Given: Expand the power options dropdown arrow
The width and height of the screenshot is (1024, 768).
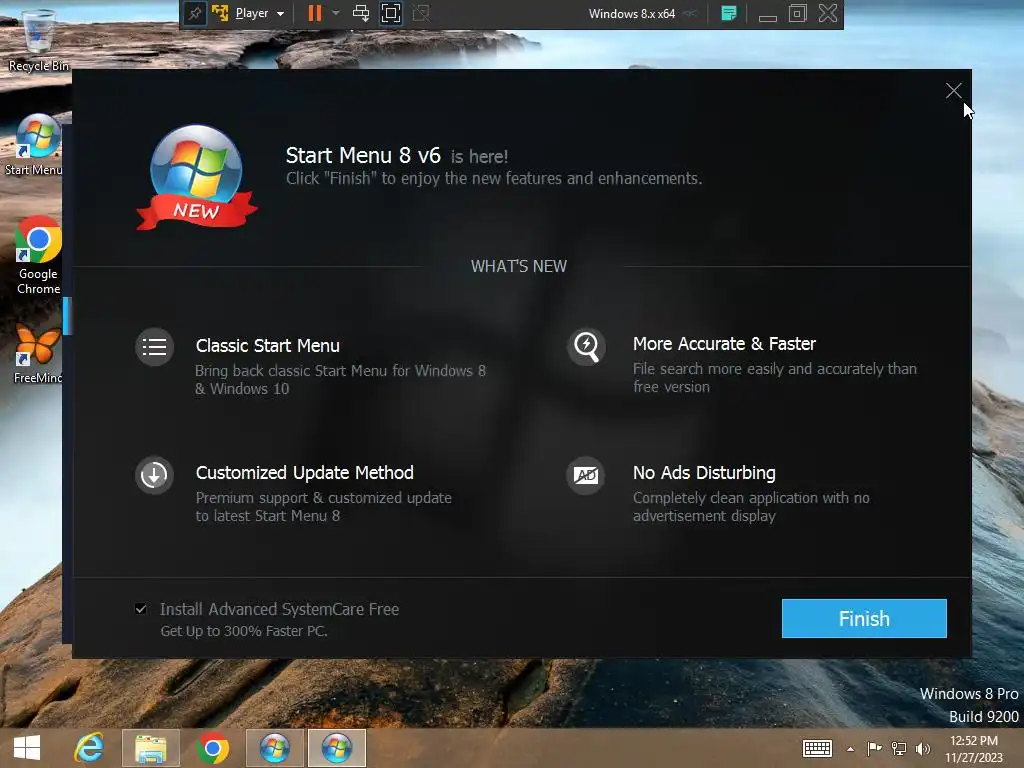Looking at the screenshot, I should click(x=336, y=13).
